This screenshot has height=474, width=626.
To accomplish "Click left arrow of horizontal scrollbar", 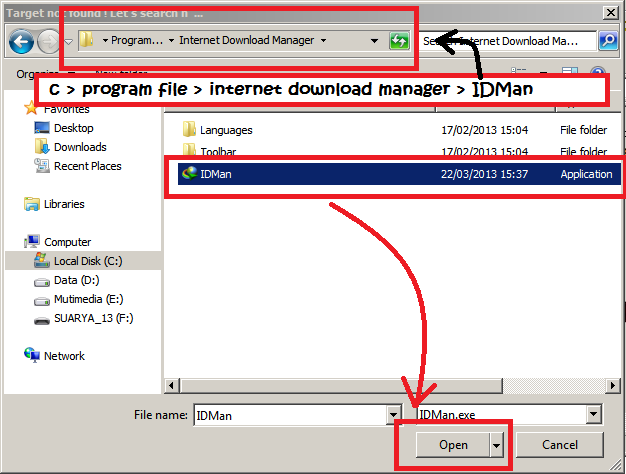I will [x=172, y=386].
